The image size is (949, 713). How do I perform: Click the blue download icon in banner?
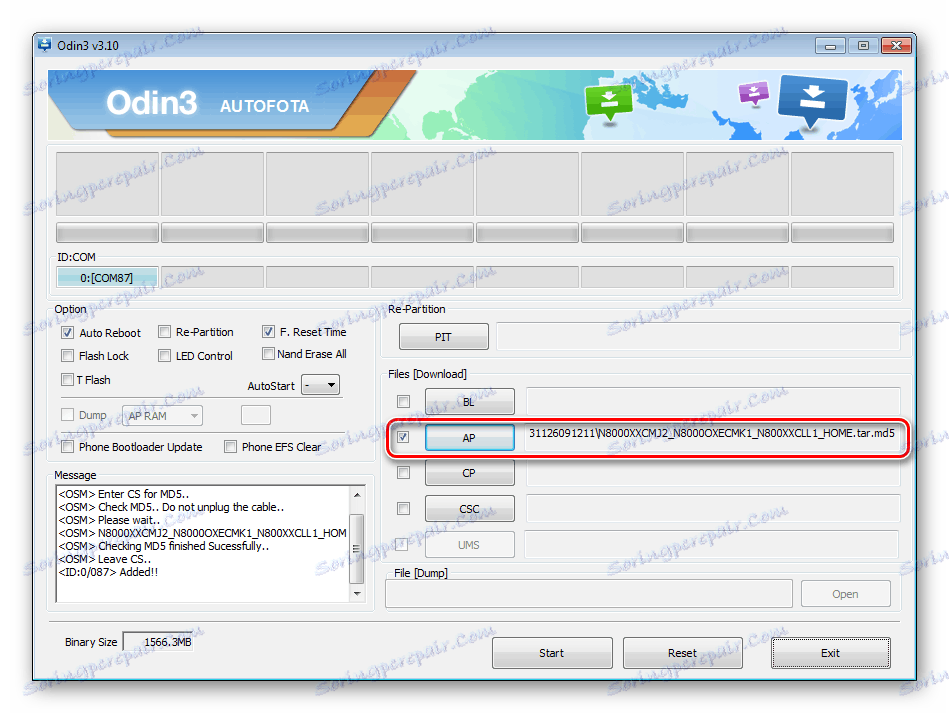pyautogui.click(x=812, y=100)
